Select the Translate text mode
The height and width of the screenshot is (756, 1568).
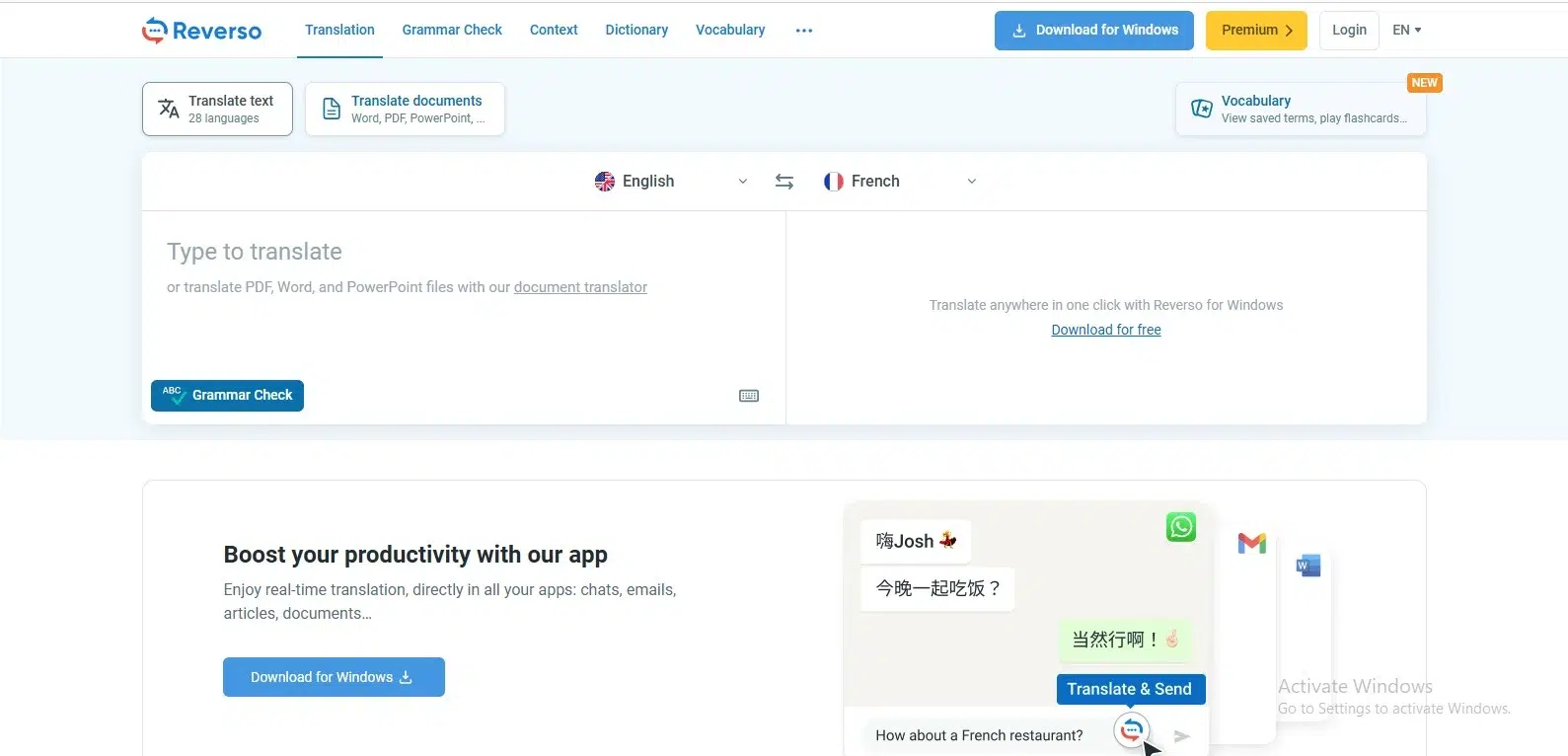(217, 109)
